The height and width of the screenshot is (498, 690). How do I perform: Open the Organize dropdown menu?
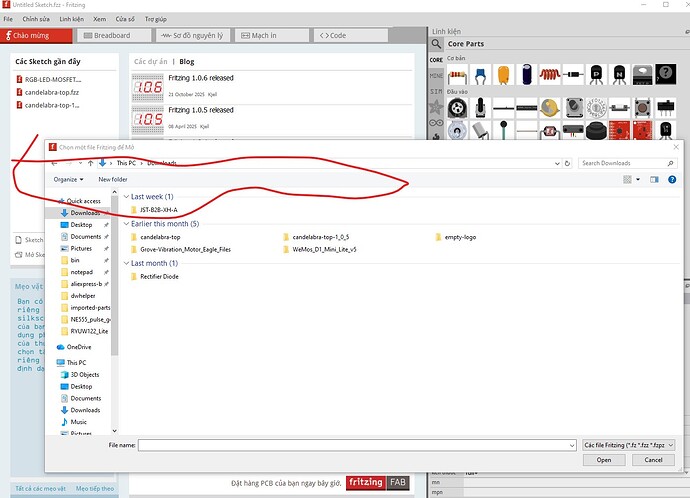[x=68, y=179]
